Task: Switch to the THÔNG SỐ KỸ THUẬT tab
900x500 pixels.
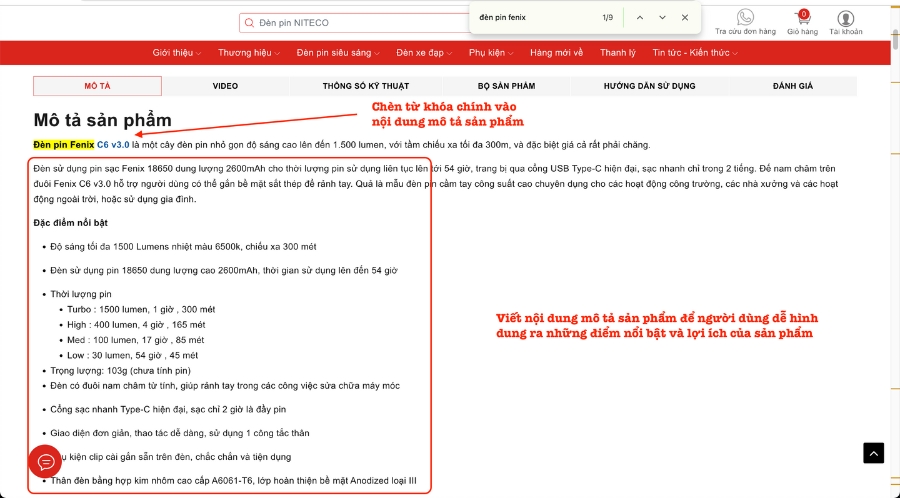Action: point(364,86)
